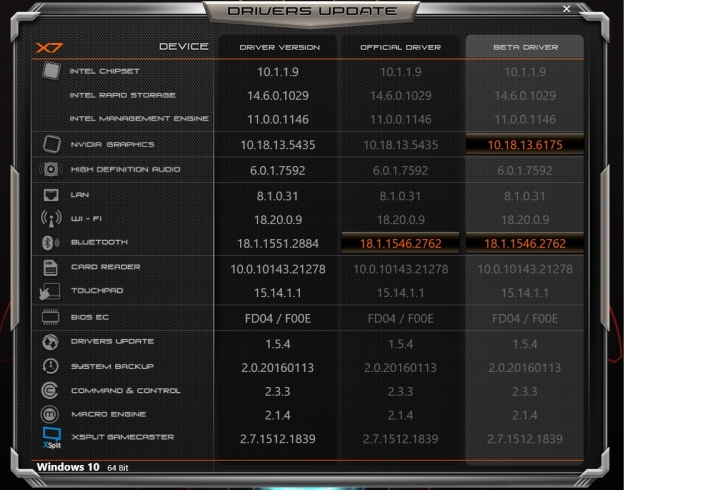Click the Intel Chipset icon

point(51,71)
